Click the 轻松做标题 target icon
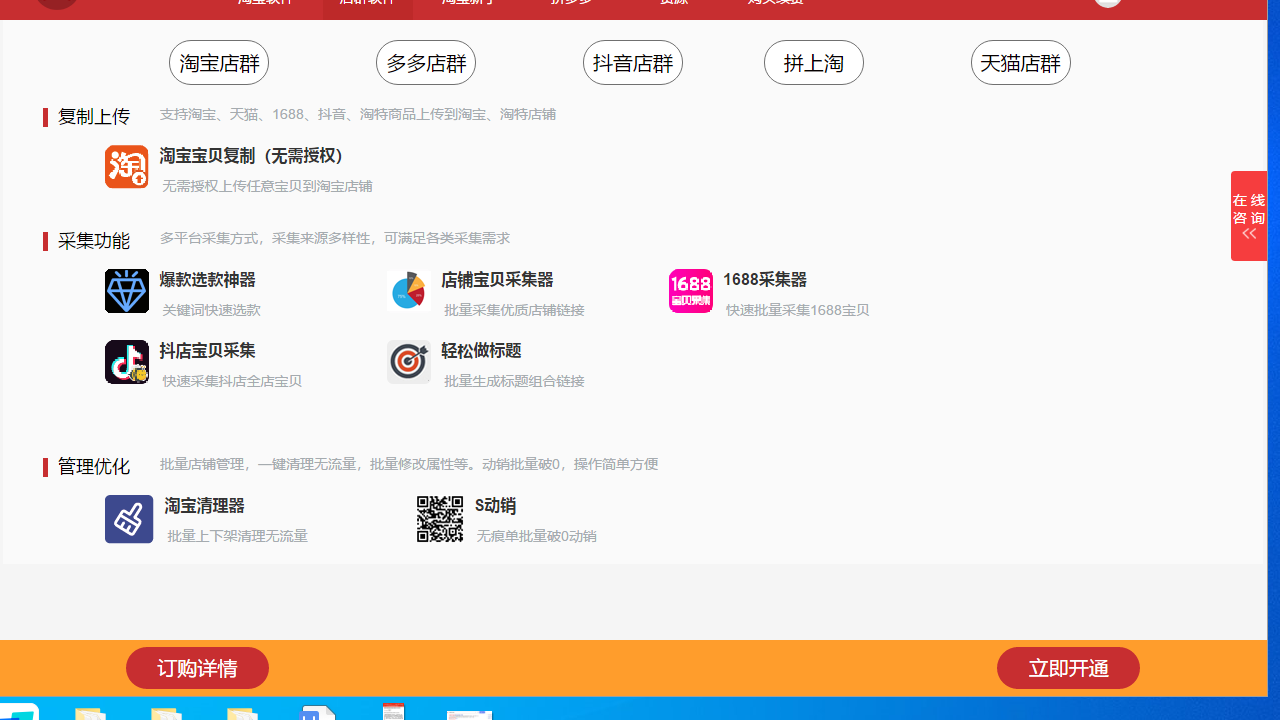Image resolution: width=1280 pixels, height=720 pixels. (x=409, y=362)
